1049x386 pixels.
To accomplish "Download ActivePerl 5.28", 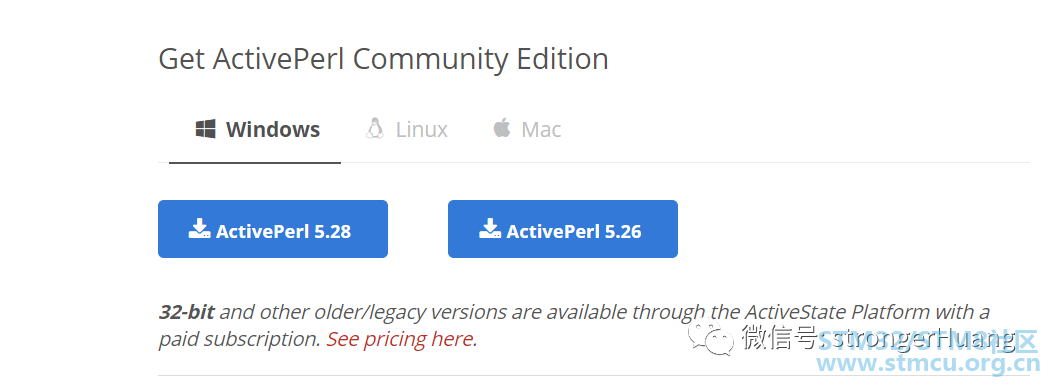I will pos(273,229).
